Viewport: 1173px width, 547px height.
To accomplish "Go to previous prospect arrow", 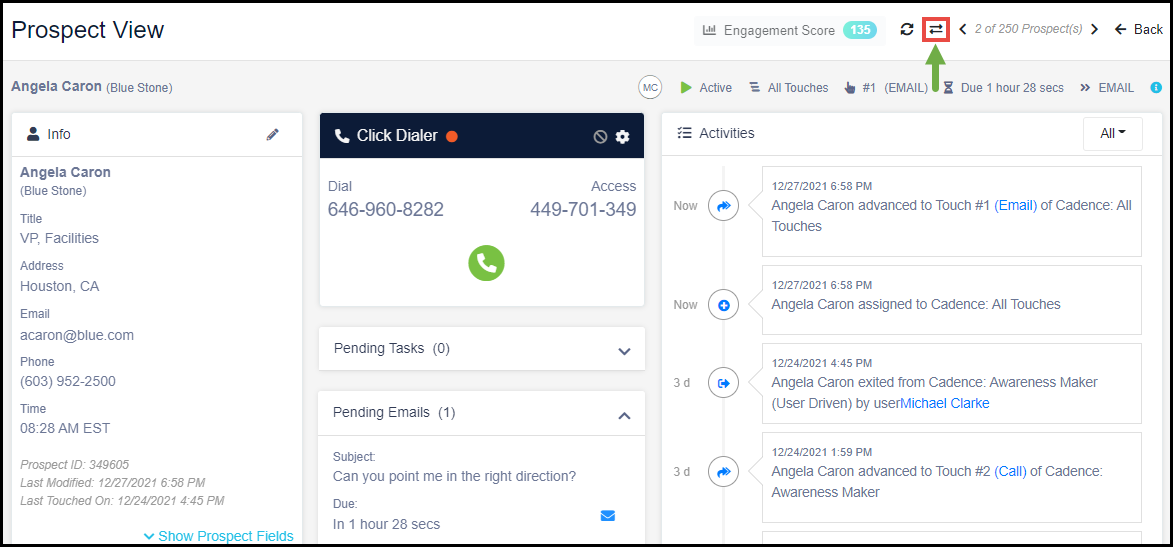I will 963,29.
